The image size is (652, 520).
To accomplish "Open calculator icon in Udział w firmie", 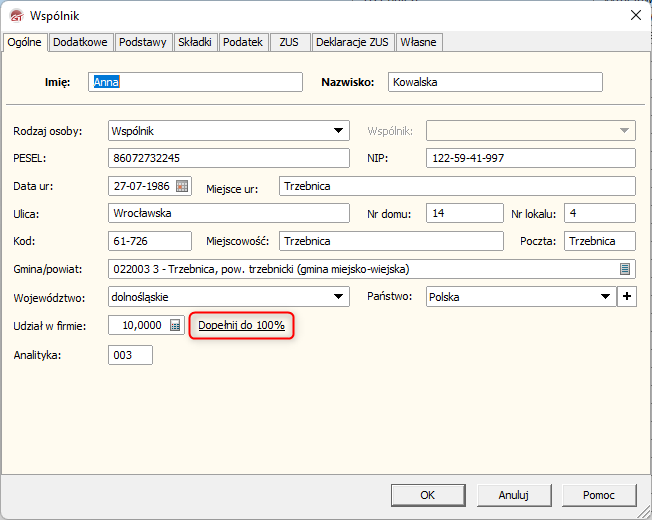I will (175, 325).
